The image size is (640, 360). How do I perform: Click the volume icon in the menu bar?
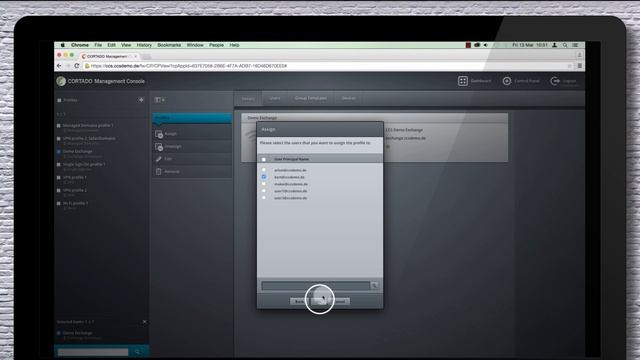click(x=485, y=45)
